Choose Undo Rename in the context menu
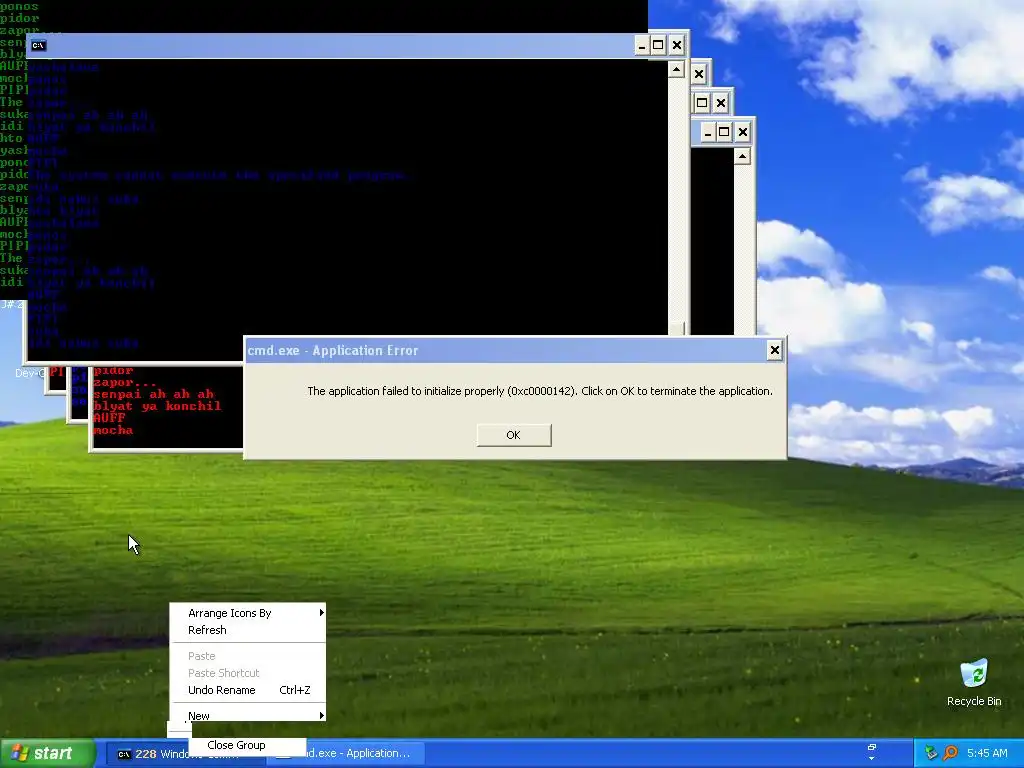 coord(248,690)
